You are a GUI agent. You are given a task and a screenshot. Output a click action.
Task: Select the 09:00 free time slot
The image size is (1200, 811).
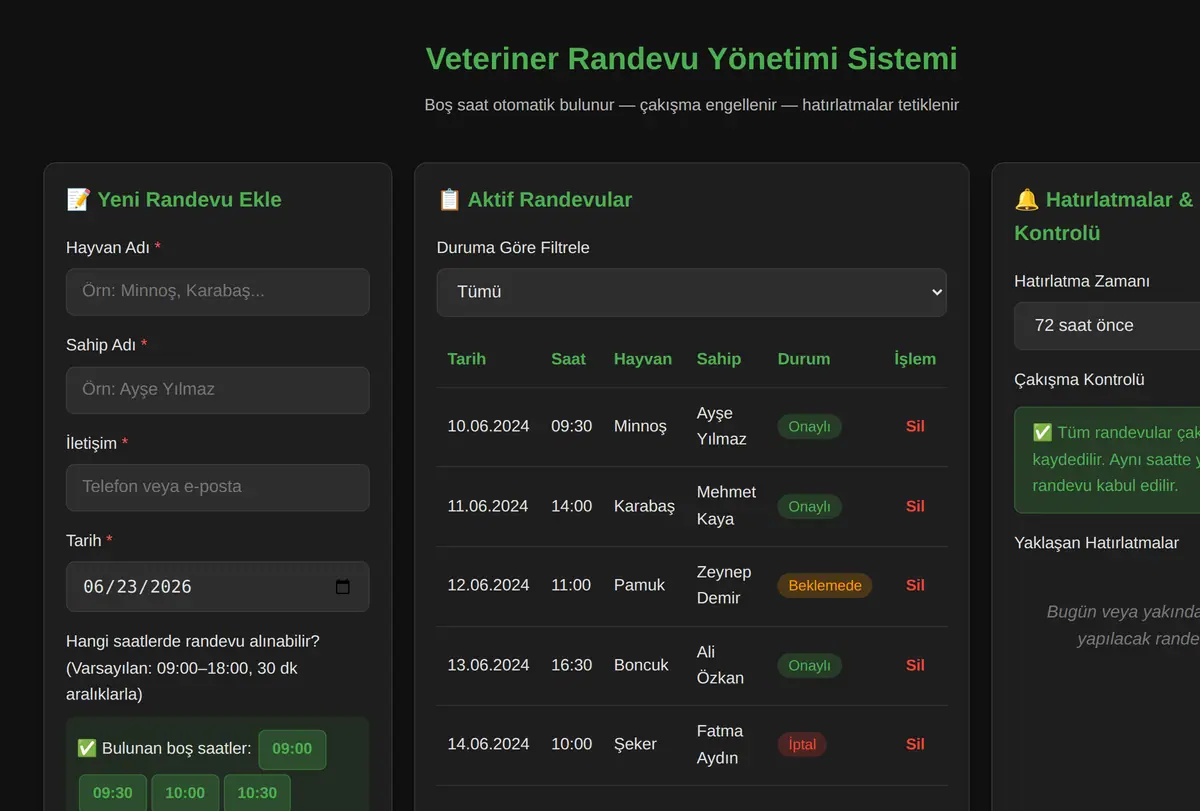click(292, 749)
